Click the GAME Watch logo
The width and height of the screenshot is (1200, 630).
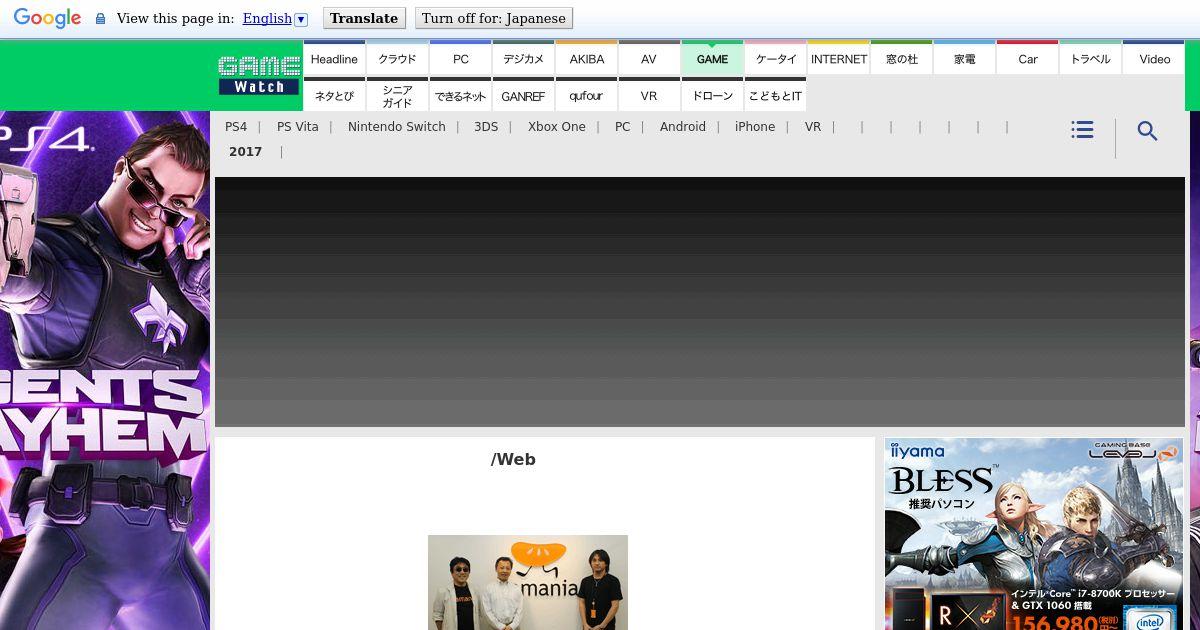259,75
